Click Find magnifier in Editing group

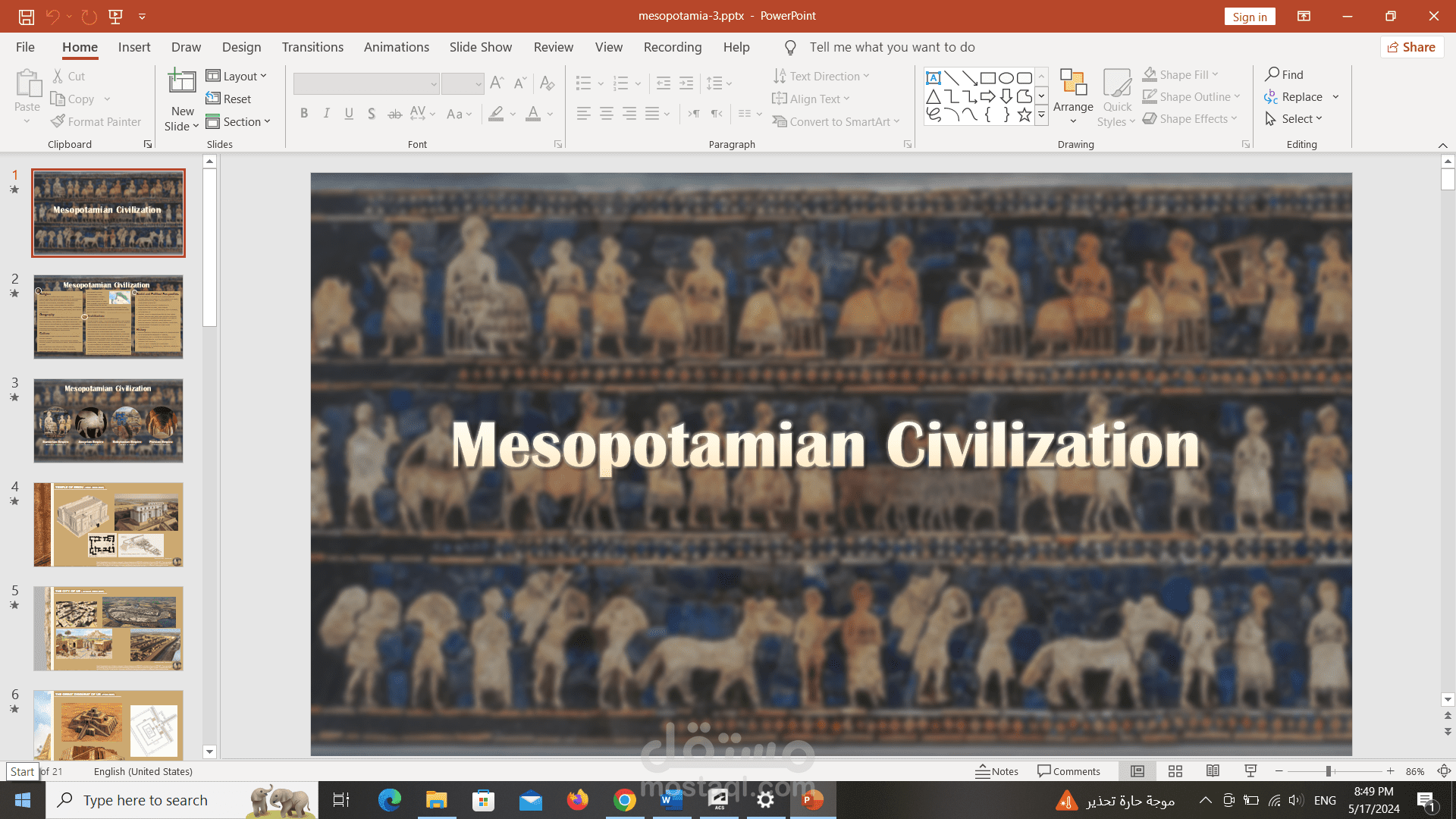[x=1284, y=74]
